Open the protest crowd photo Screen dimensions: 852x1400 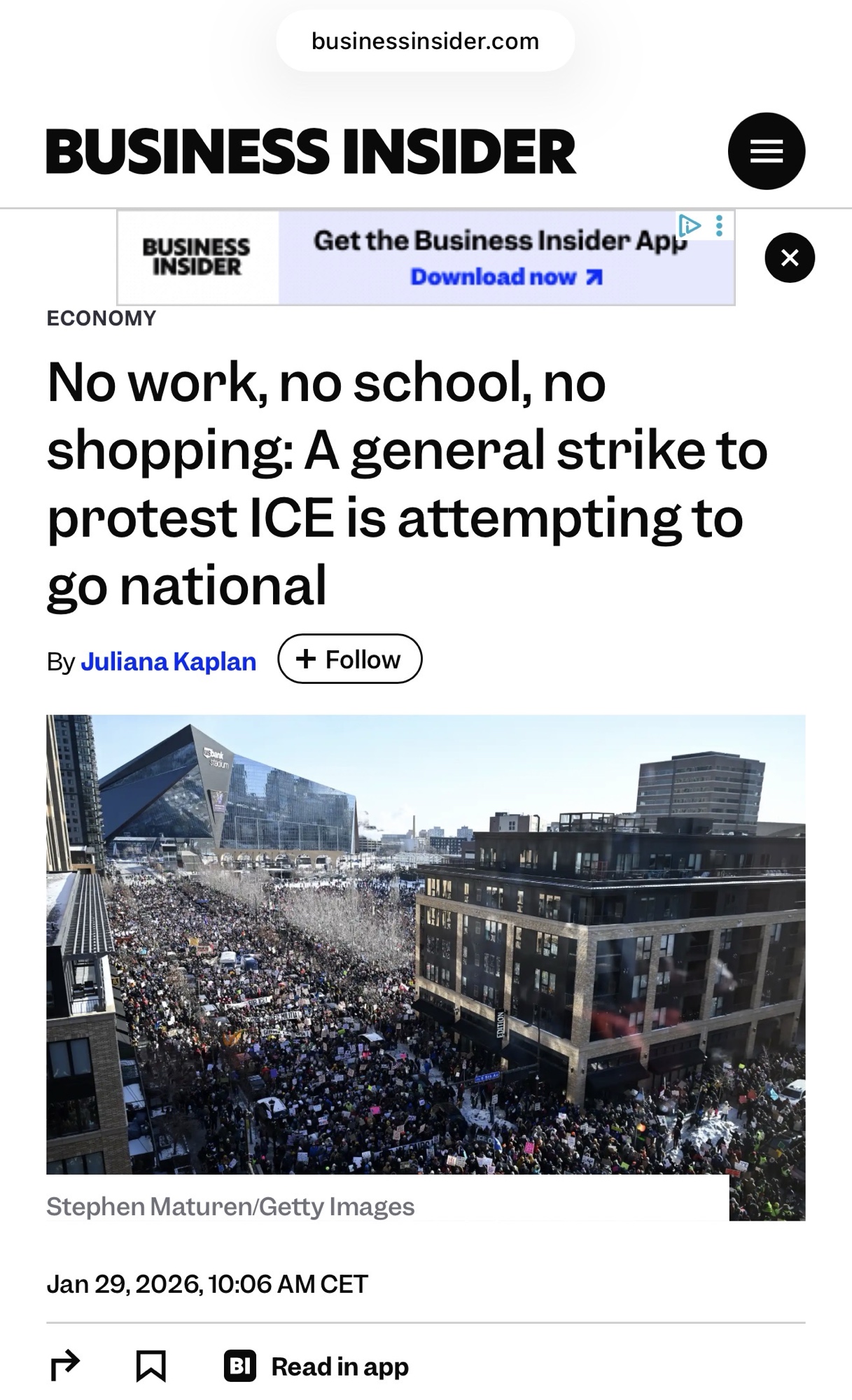tap(426, 944)
